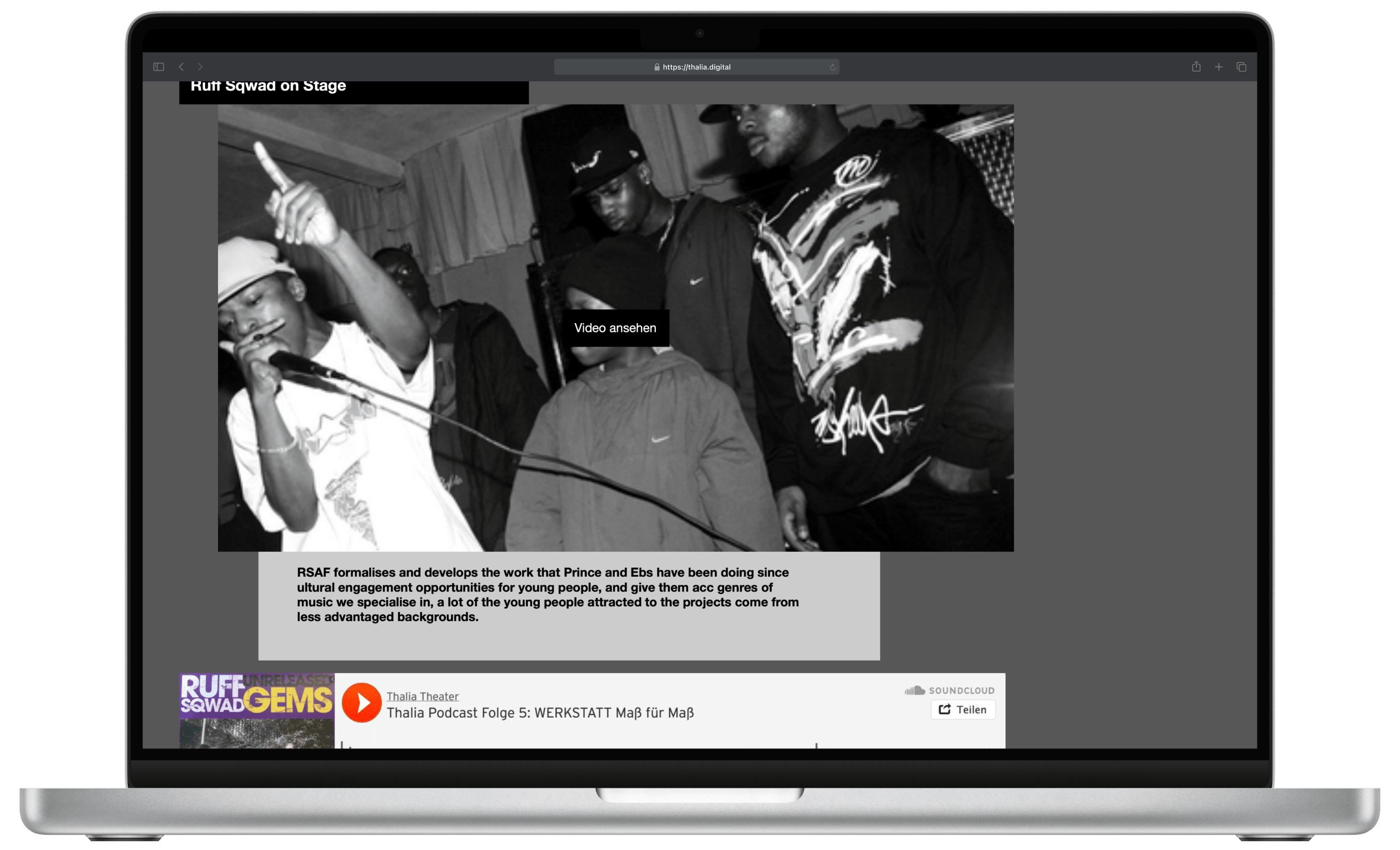The image size is (1400, 850).
Task: Click the padlock icon in address bar
Action: [657, 67]
